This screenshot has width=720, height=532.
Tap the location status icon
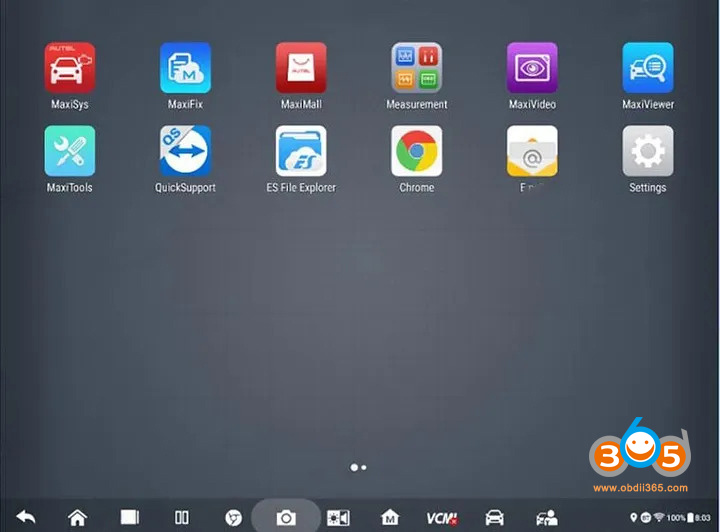coord(634,518)
